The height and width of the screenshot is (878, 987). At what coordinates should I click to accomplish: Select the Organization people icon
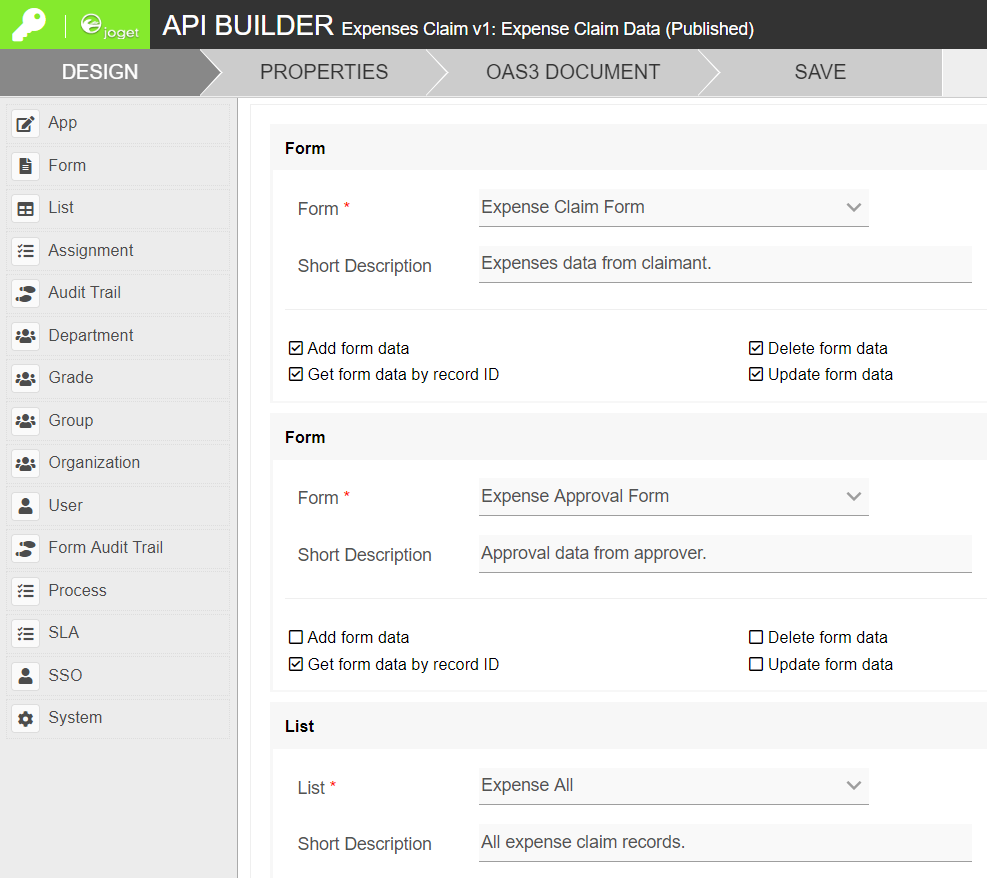pyautogui.click(x=26, y=463)
